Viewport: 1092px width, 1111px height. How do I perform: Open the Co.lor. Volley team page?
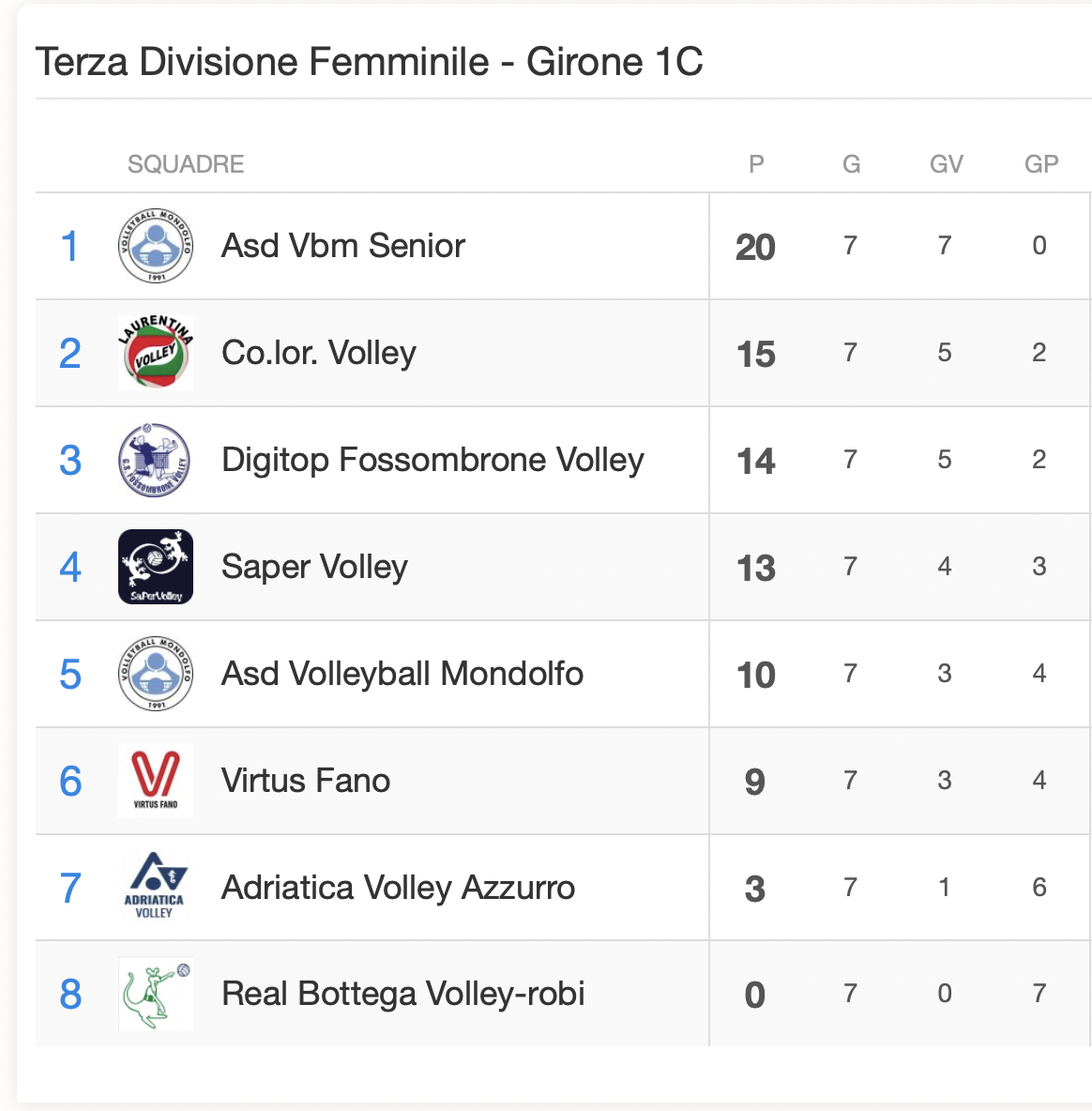click(319, 353)
